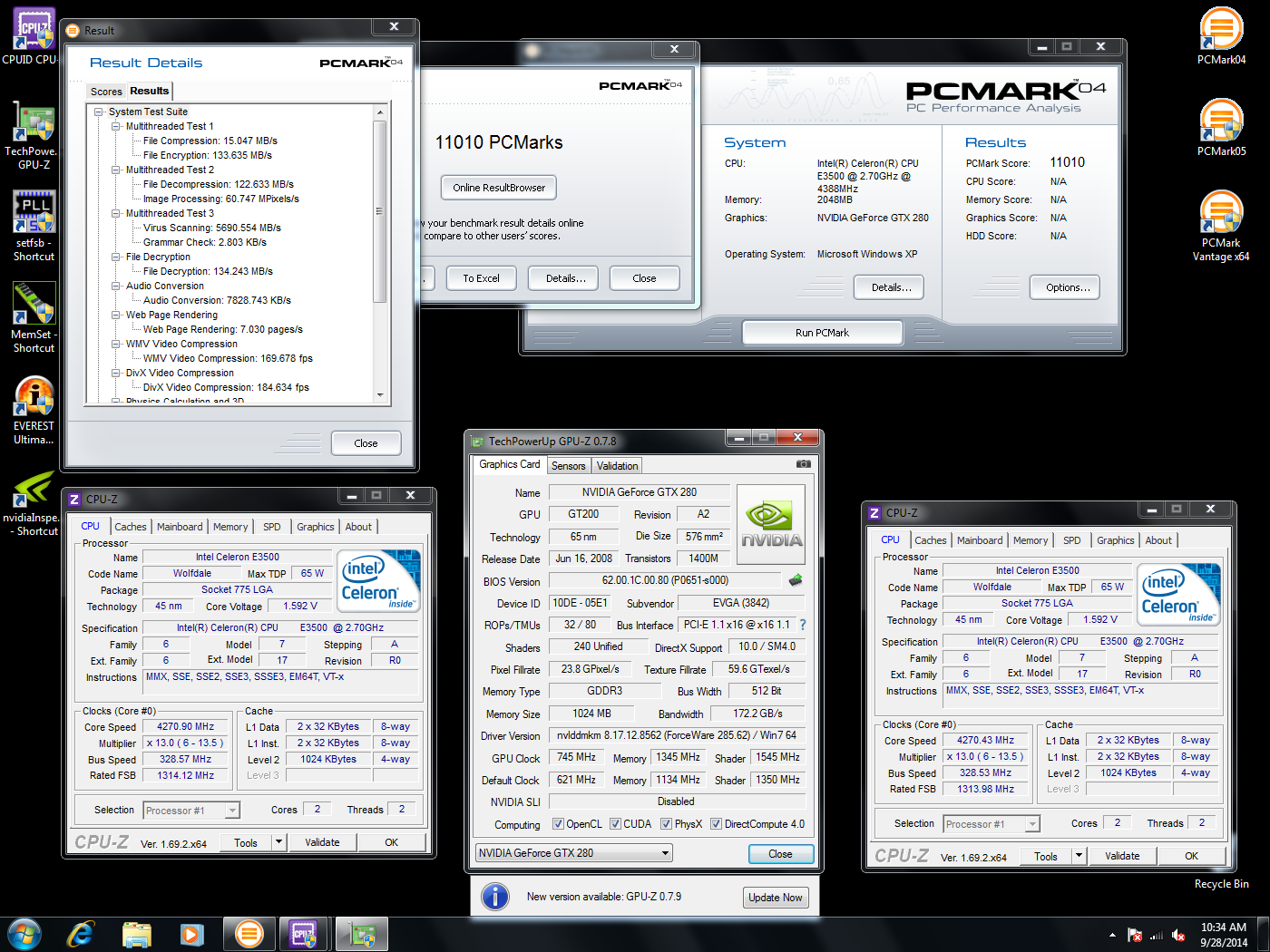
Task: Toggle the PhysX checkbox in GPU-Z
Action: [x=667, y=824]
